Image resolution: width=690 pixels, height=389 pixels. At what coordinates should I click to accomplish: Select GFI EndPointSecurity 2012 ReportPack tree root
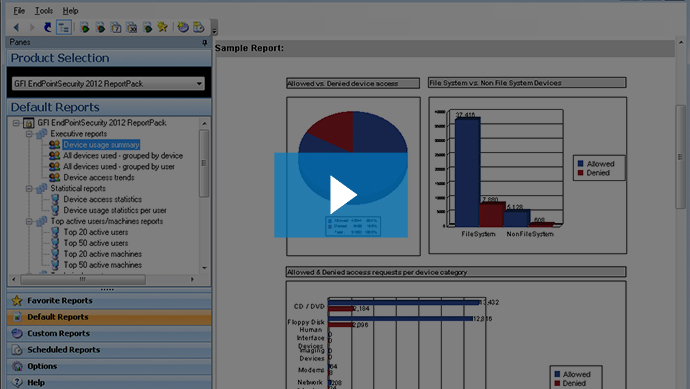(102, 123)
